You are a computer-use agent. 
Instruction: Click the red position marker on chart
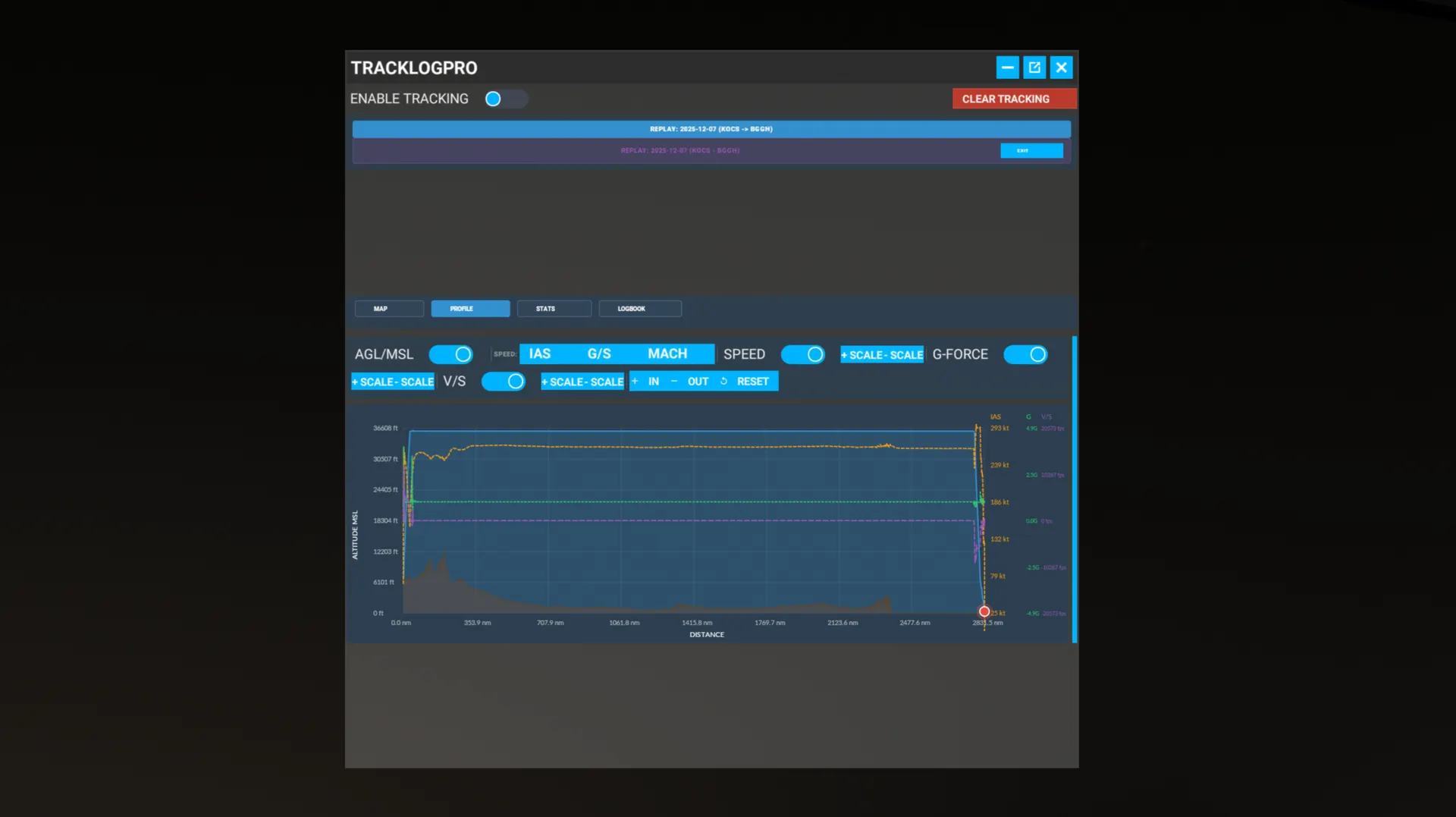[x=984, y=611]
